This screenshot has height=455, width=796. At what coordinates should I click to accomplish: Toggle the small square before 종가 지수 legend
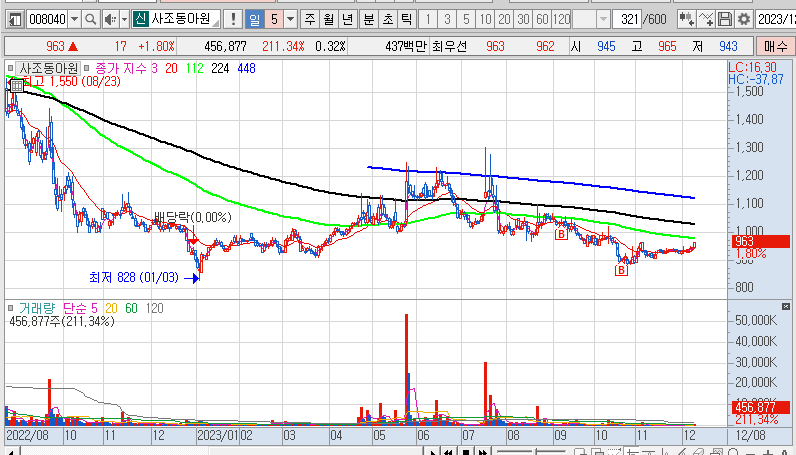86,68
